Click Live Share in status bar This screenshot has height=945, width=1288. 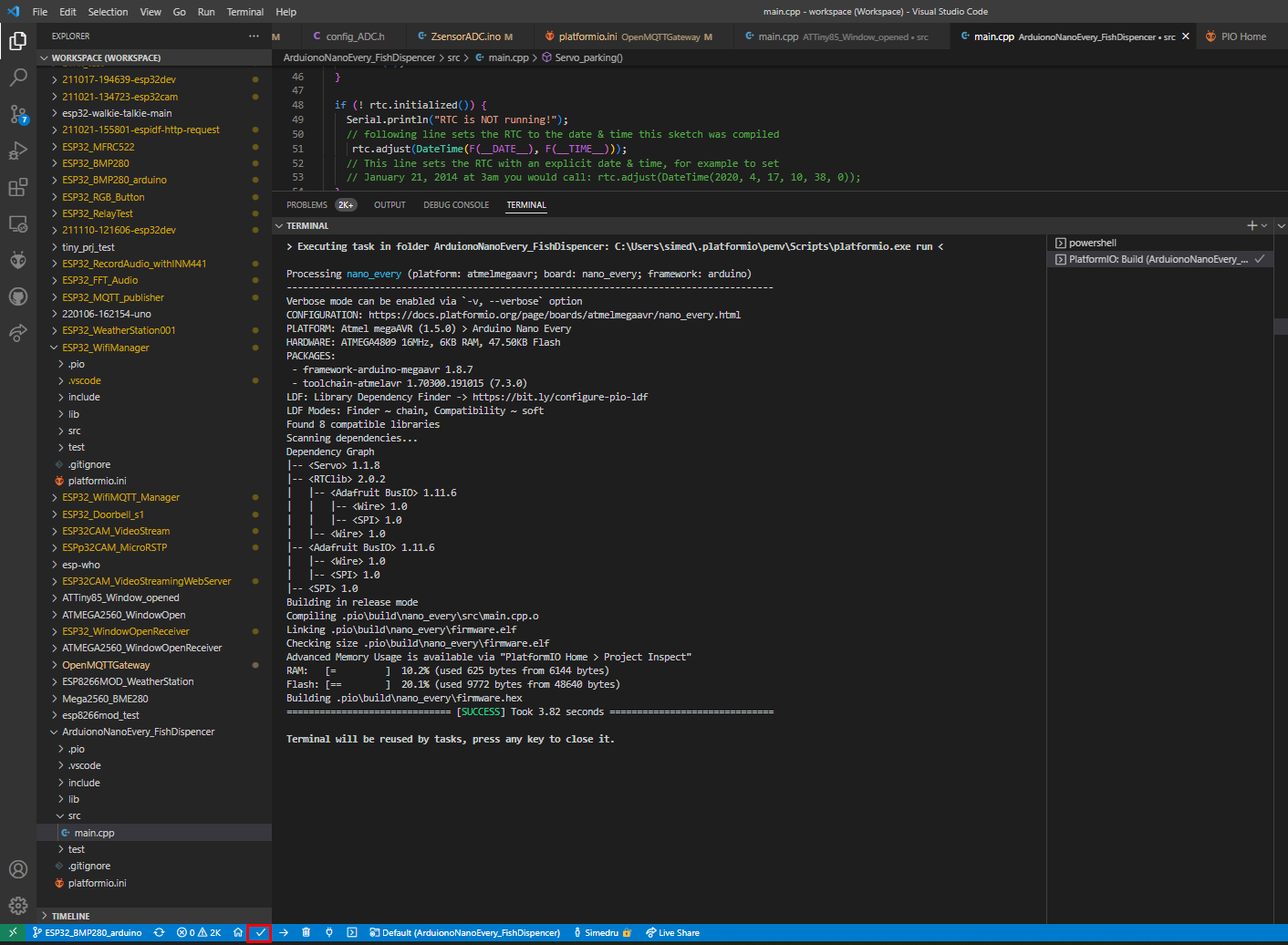(672, 932)
